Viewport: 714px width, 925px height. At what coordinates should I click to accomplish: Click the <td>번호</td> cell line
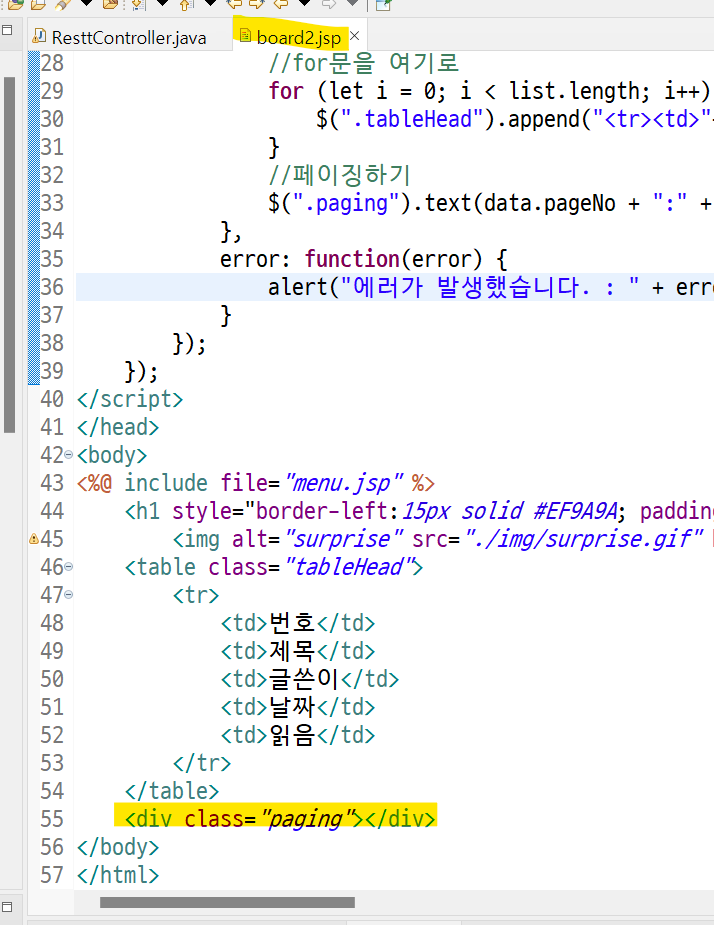point(298,623)
